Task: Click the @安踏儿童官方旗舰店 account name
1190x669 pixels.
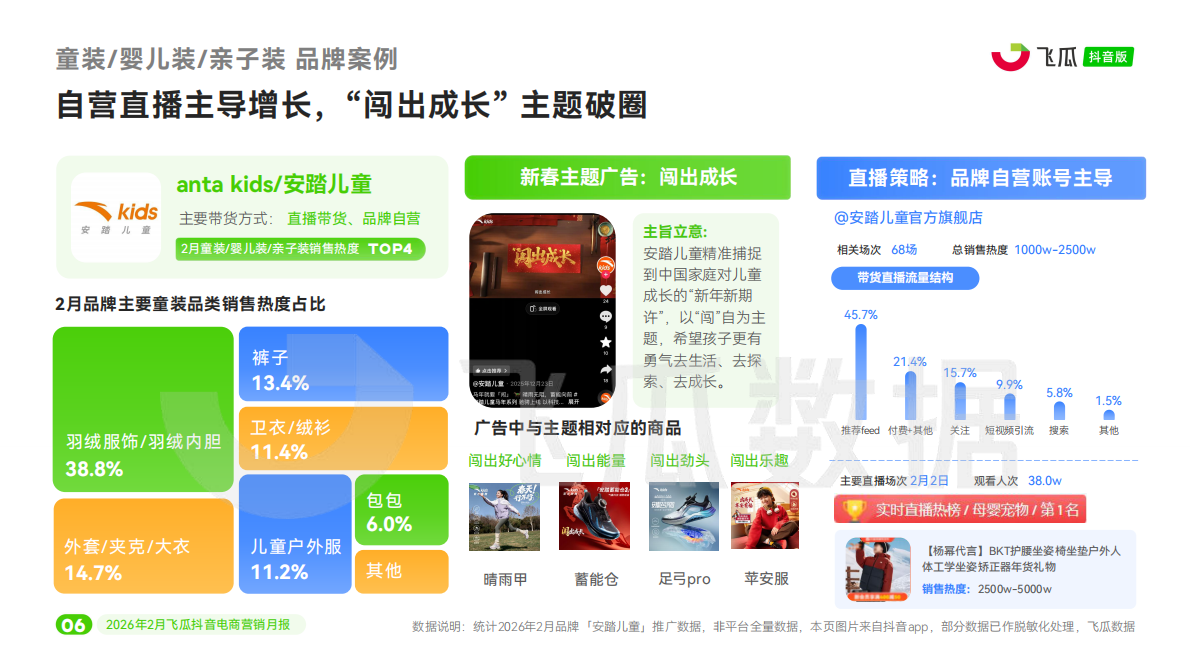Action: click(908, 218)
